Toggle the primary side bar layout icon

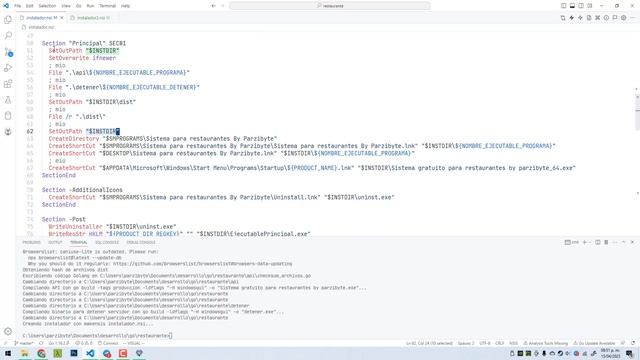pyautogui.click(x=563, y=6)
